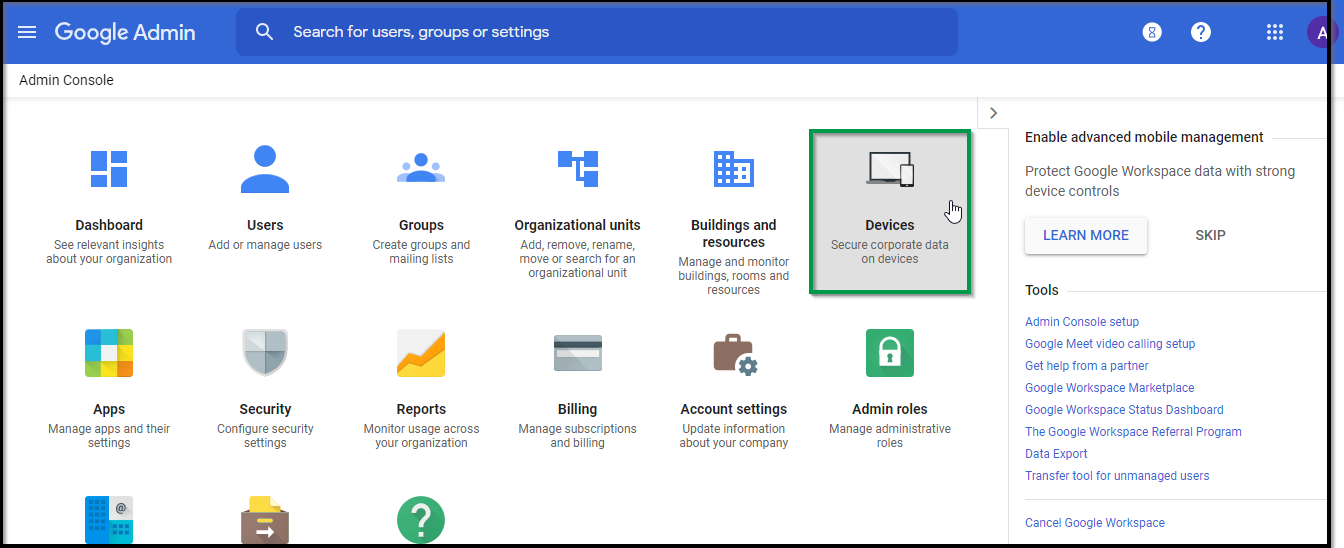
Task: Click the Cancel Google Workspace link
Action: 1095,523
